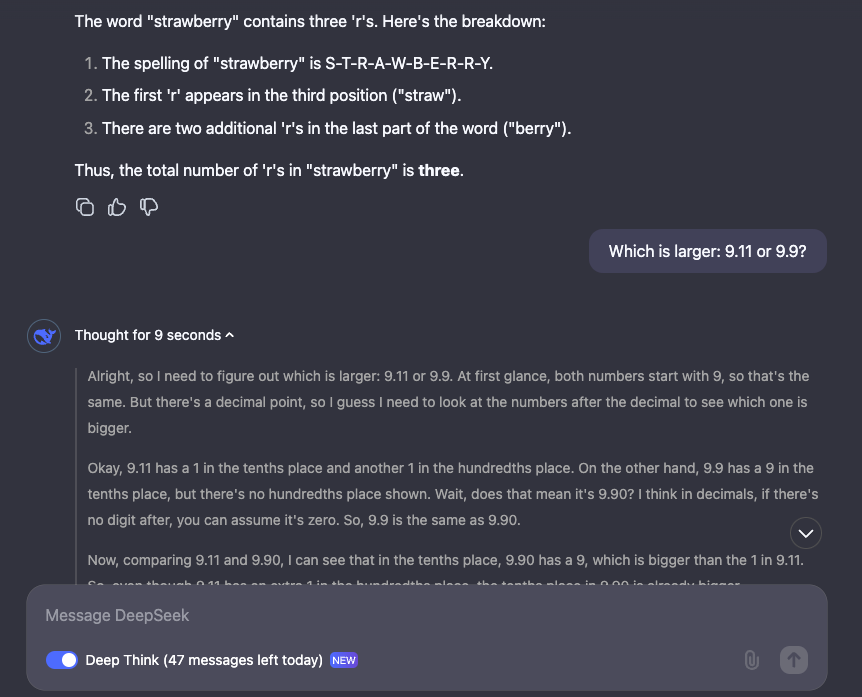This screenshot has height=697, width=862.
Task: Toggle the Deep Think switch off
Action: pos(62,660)
